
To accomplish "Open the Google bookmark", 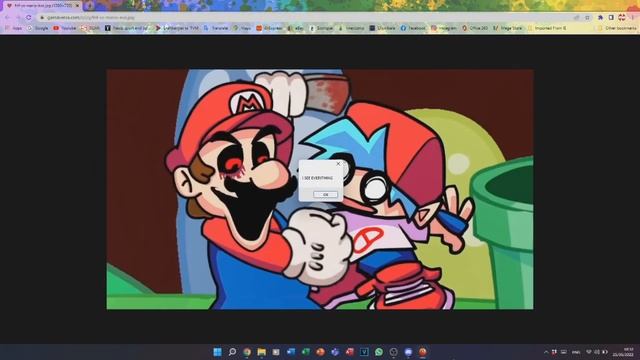I will [38, 28].
